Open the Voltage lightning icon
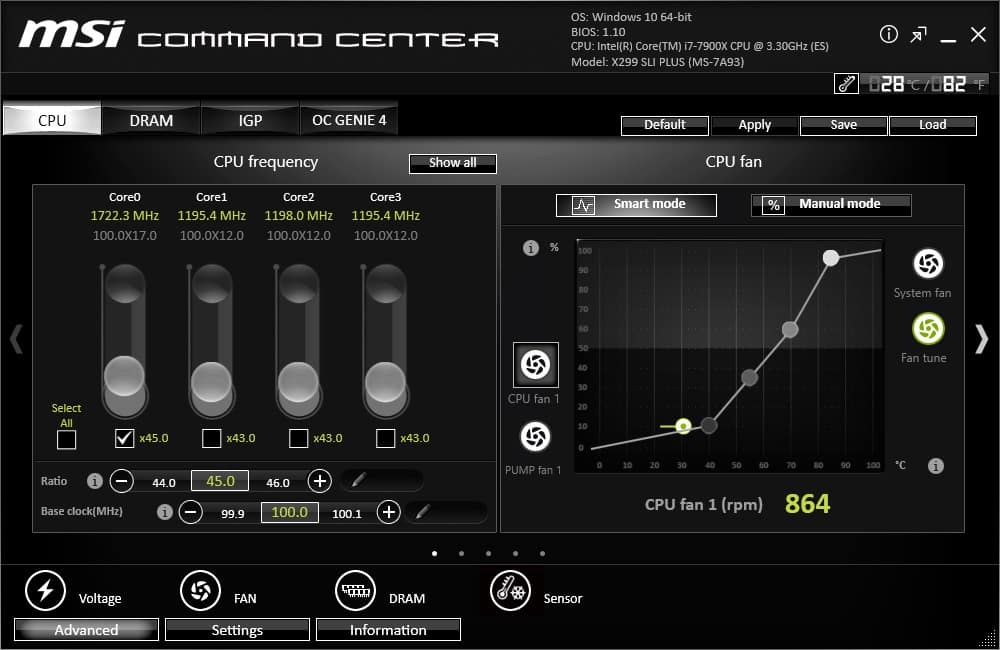 click(45, 591)
